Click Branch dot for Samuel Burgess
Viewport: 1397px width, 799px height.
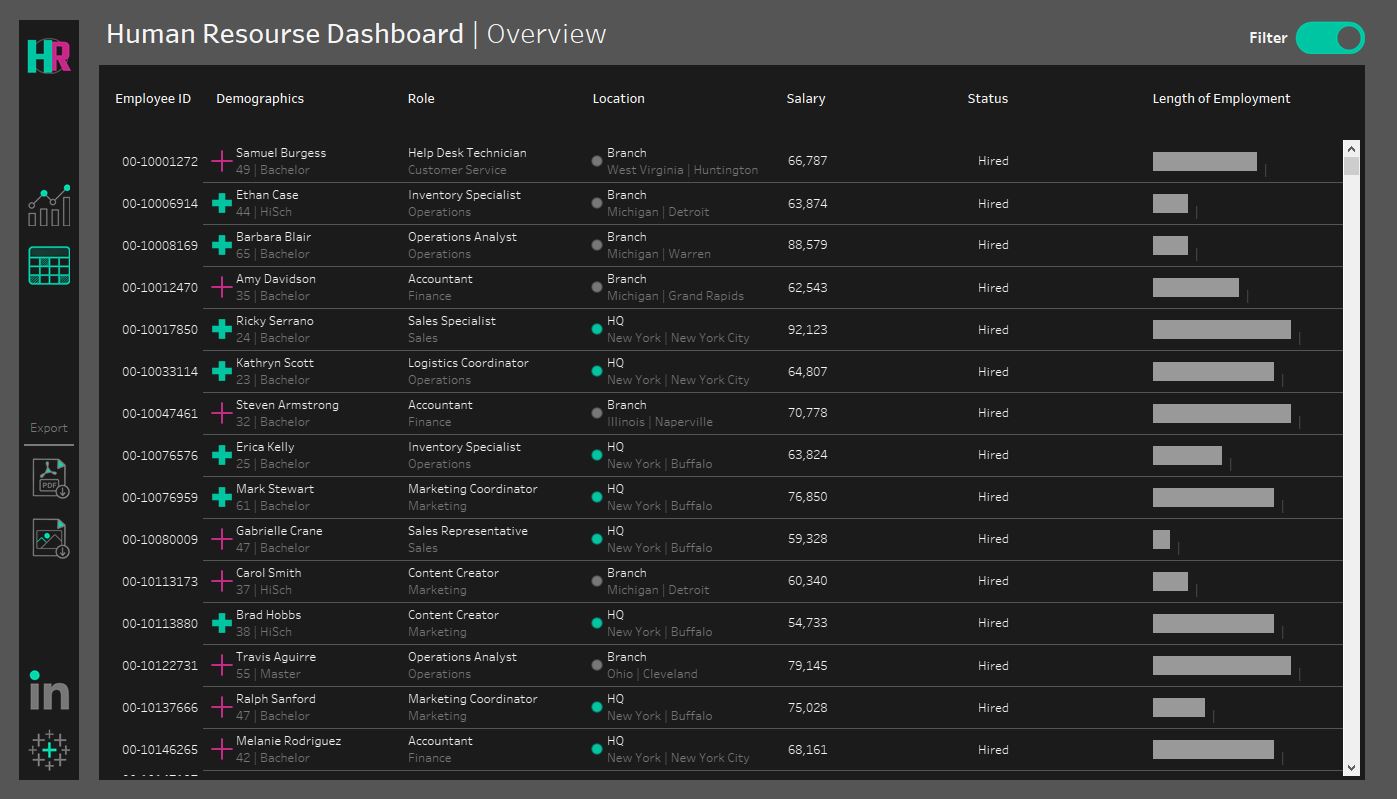click(x=597, y=161)
